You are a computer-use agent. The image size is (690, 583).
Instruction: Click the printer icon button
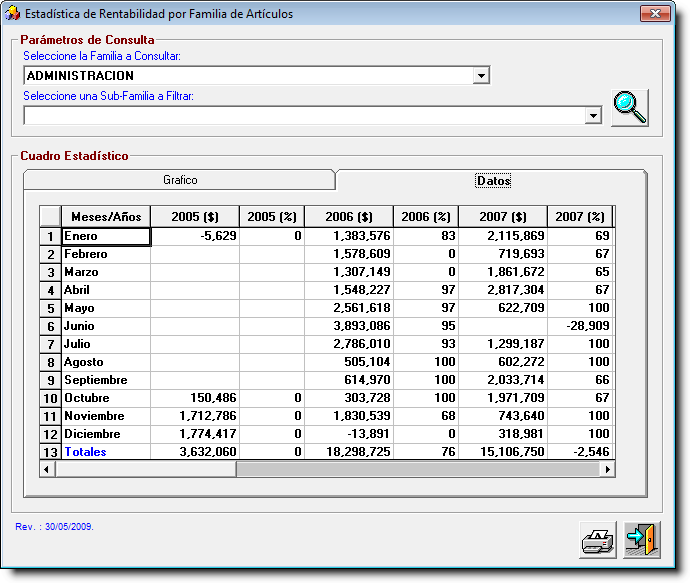(598, 540)
